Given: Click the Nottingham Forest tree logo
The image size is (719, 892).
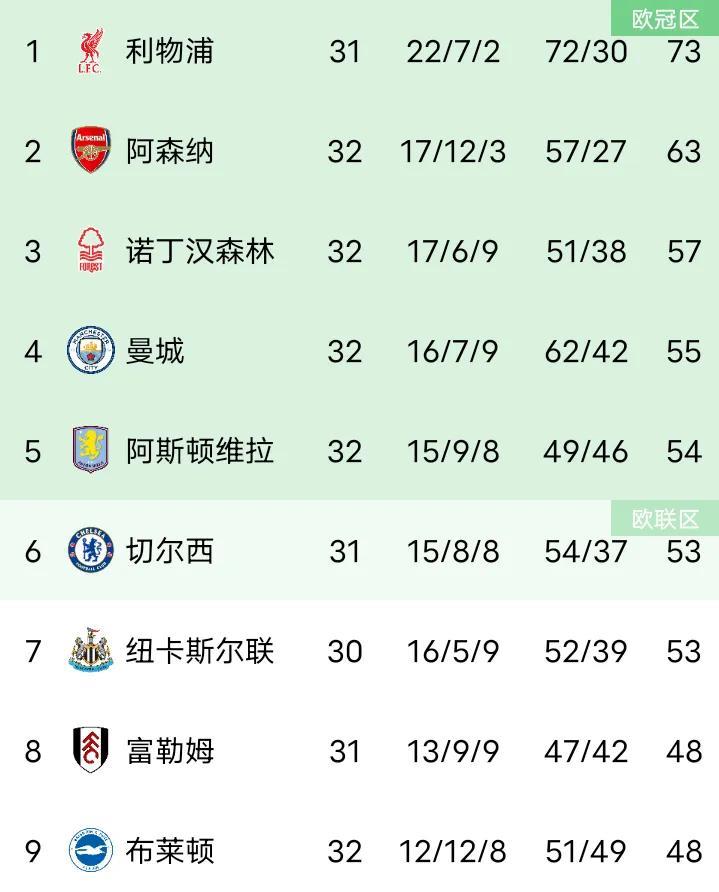Looking at the screenshot, I should click(x=90, y=250).
